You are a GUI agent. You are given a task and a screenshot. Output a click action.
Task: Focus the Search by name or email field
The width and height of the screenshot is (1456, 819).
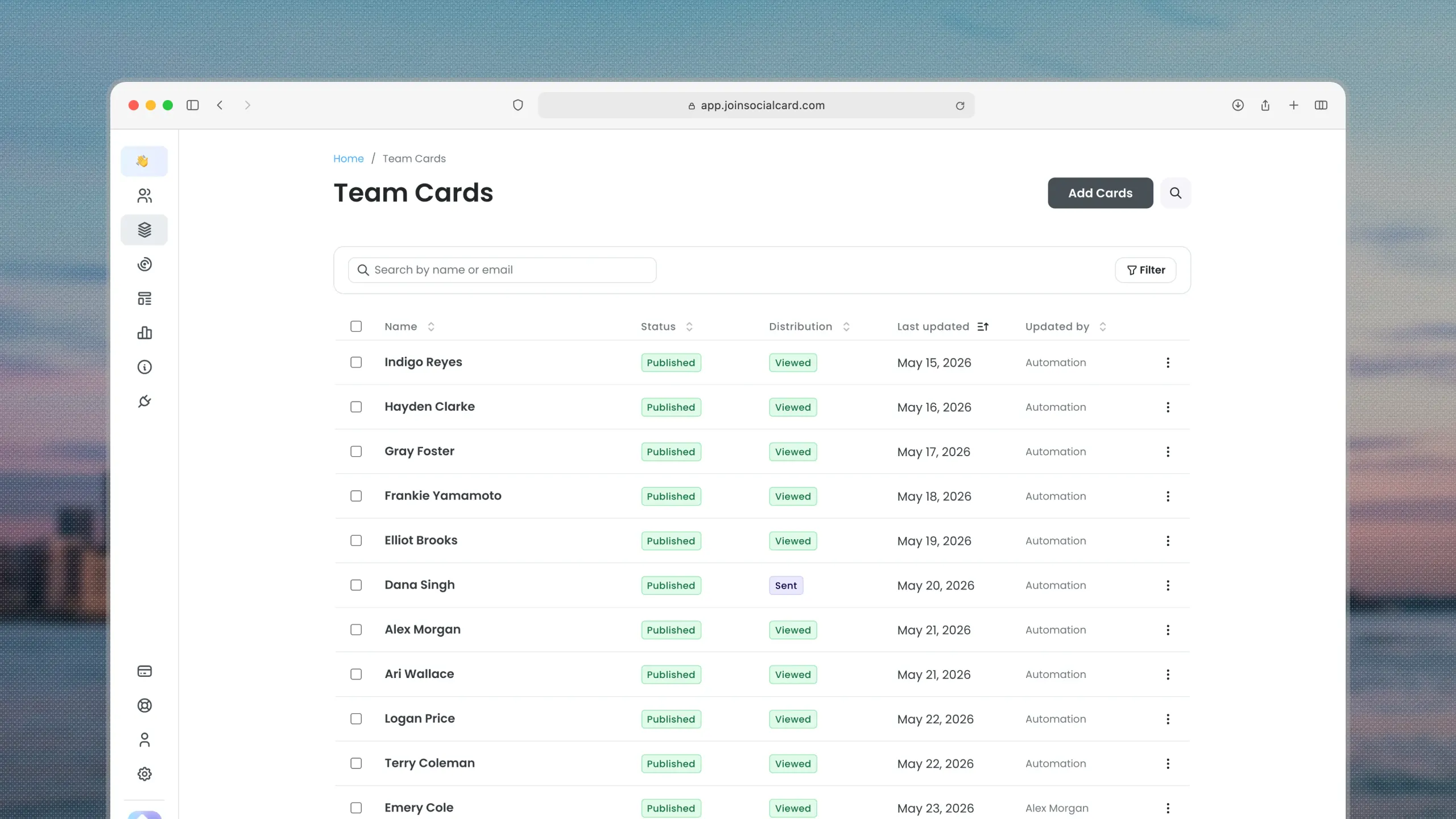pyautogui.click(x=502, y=270)
